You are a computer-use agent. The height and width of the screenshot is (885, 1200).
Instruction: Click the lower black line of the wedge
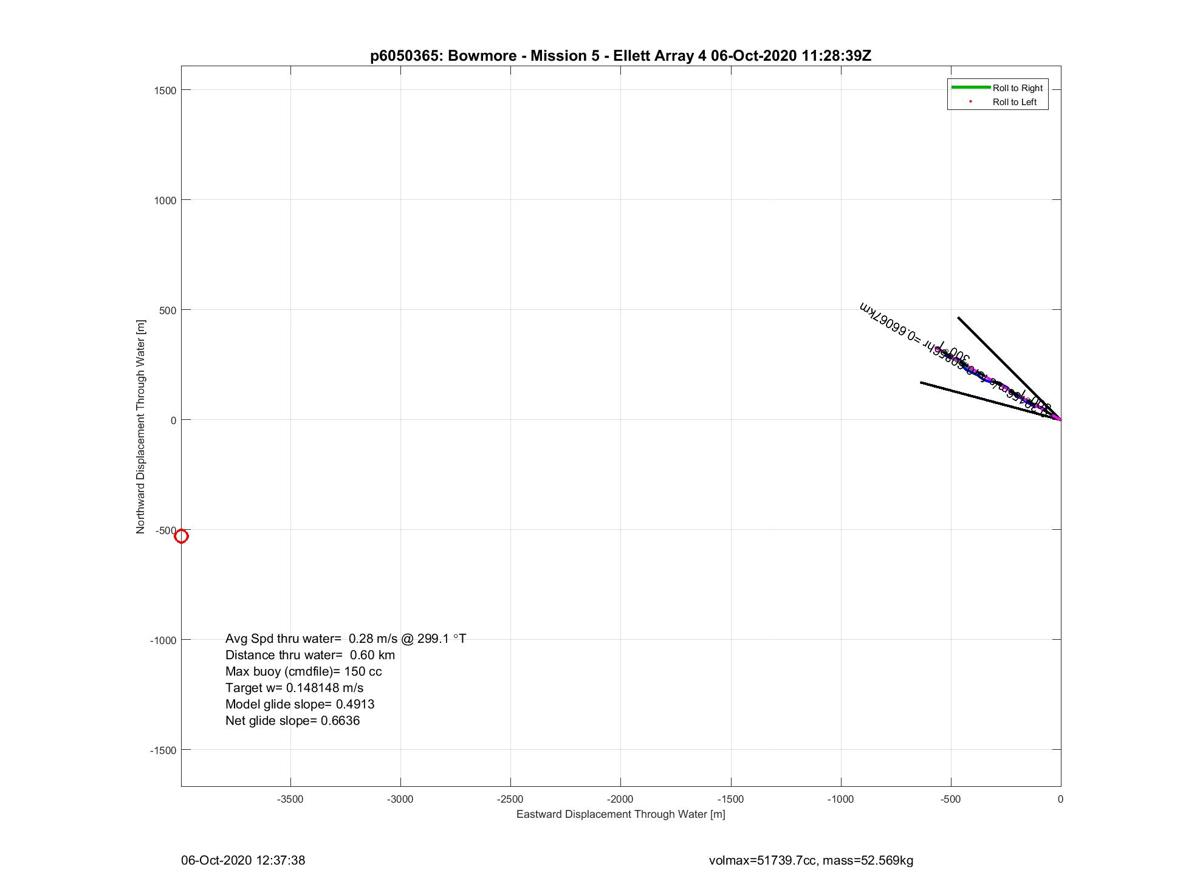[x=990, y=400]
